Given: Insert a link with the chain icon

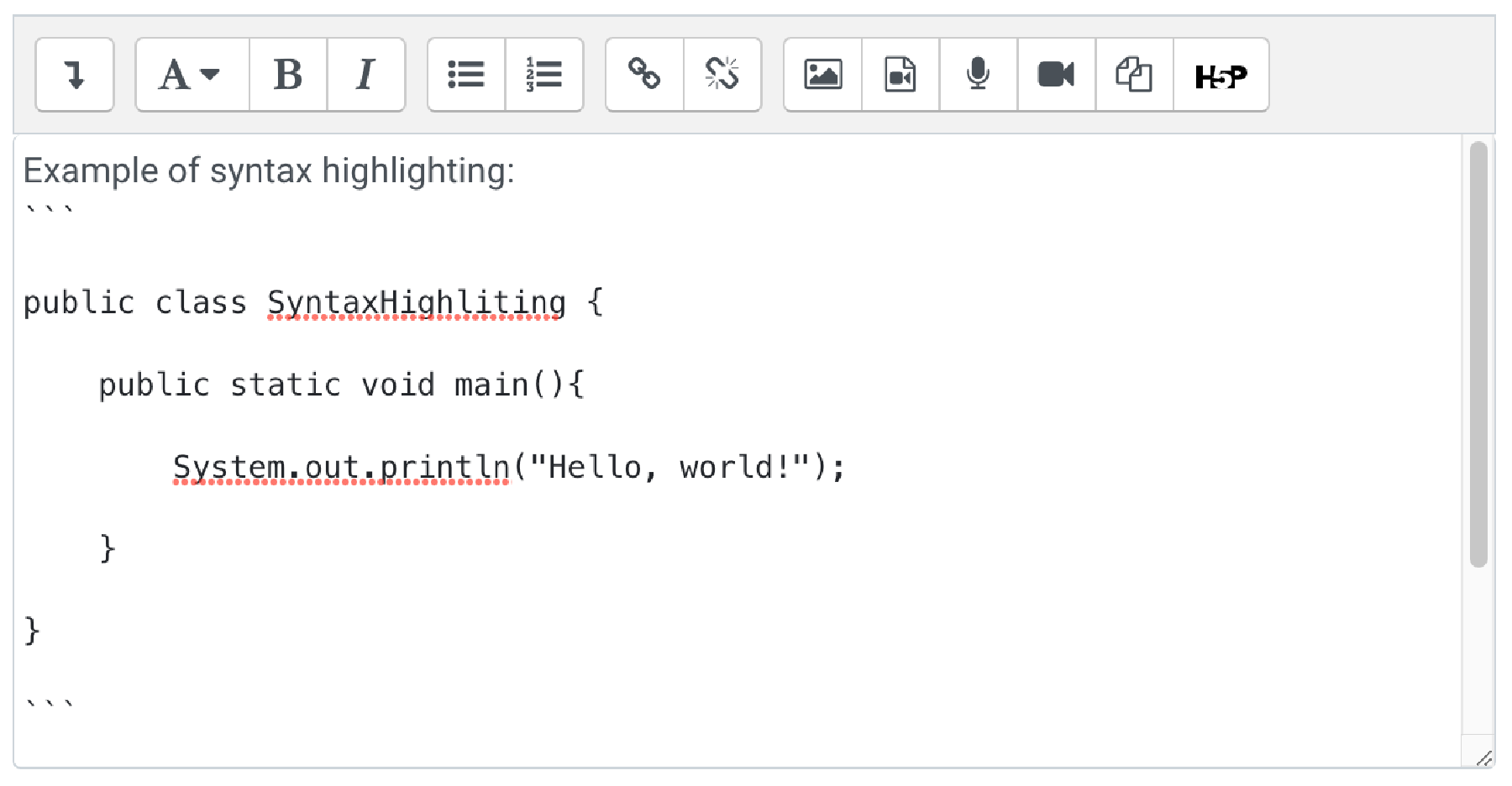Looking at the screenshot, I should pos(644,75).
